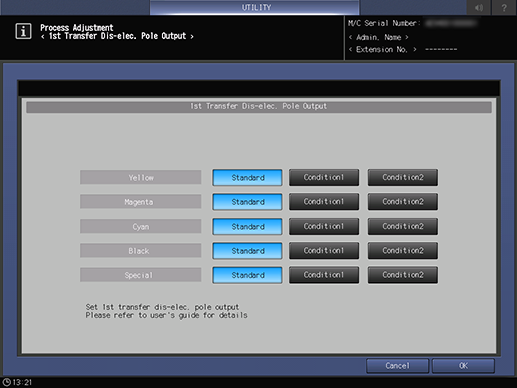Screen dimensions: 517x388
Task: Click the Magenta color label
Action: pyautogui.click(x=141, y=202)
